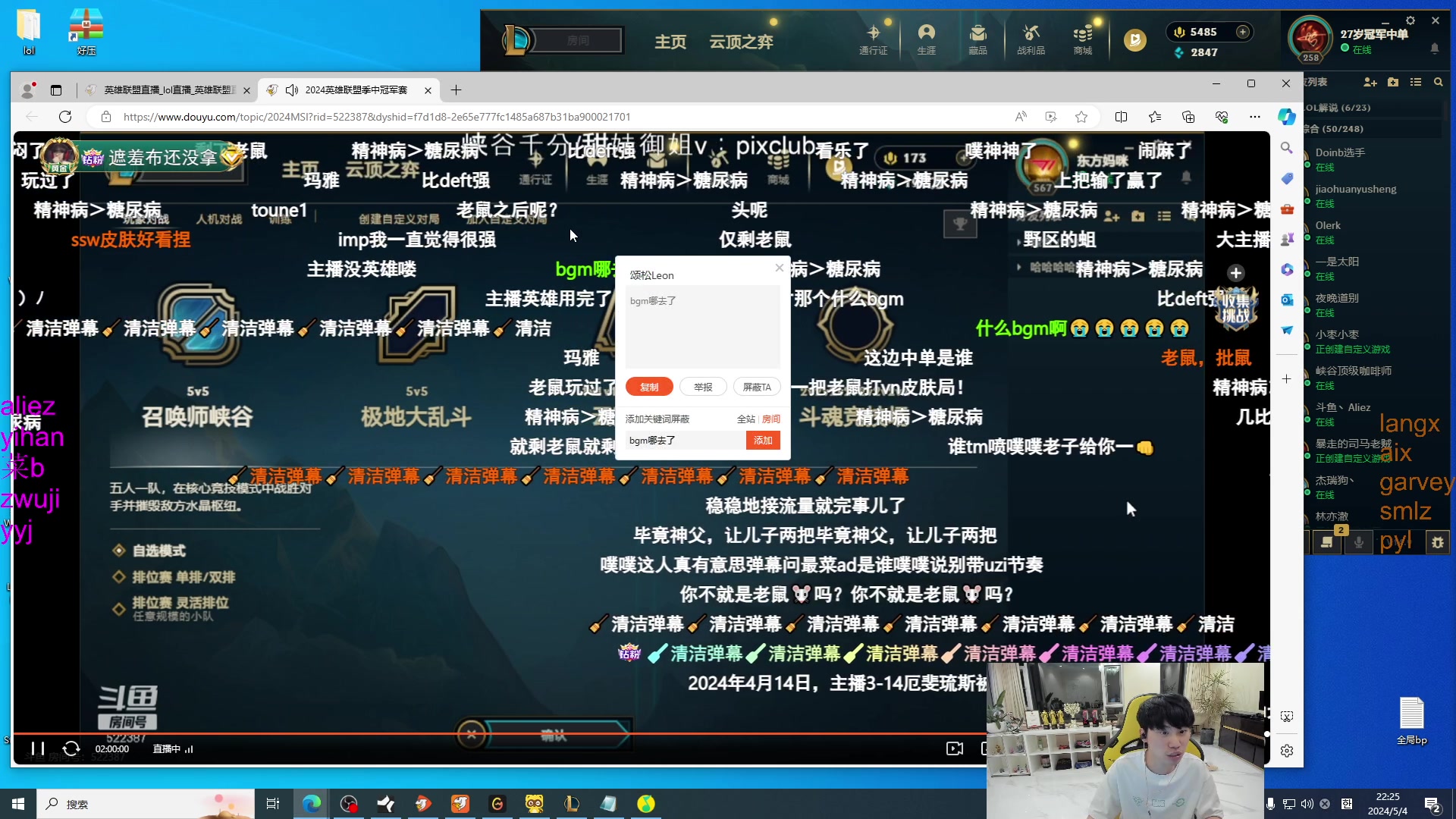Screen dimensions: 1456x819
Task: Click the favorites star in address bar
Action: [1081, 117]
